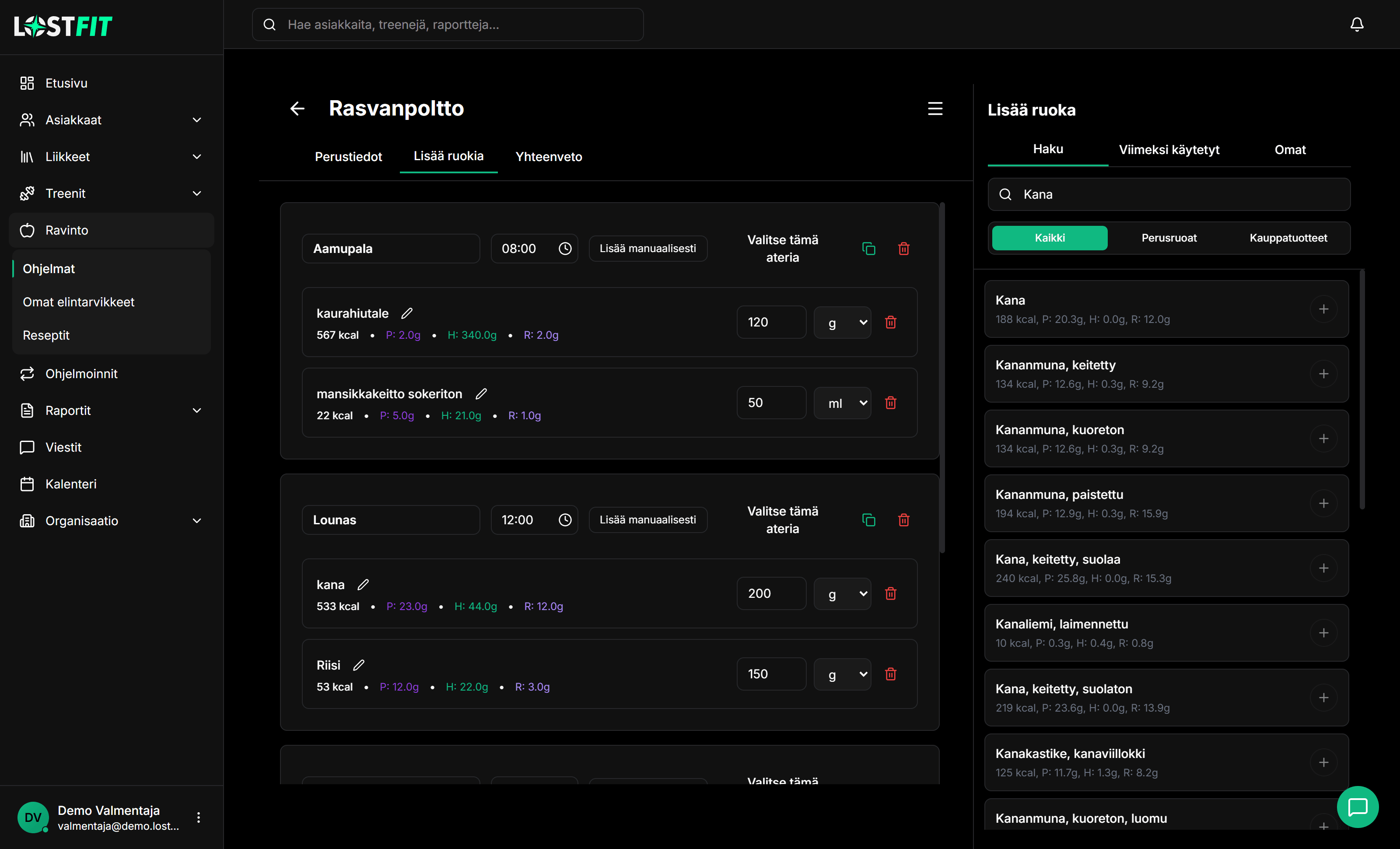The width and height of the screenshot is (1400, 849).
Task: Open the unit dropdown for Riisi
Action: point(842,674)
